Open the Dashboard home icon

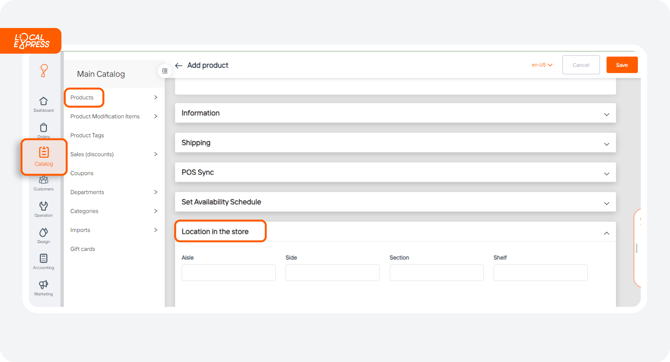pos(43,101)
